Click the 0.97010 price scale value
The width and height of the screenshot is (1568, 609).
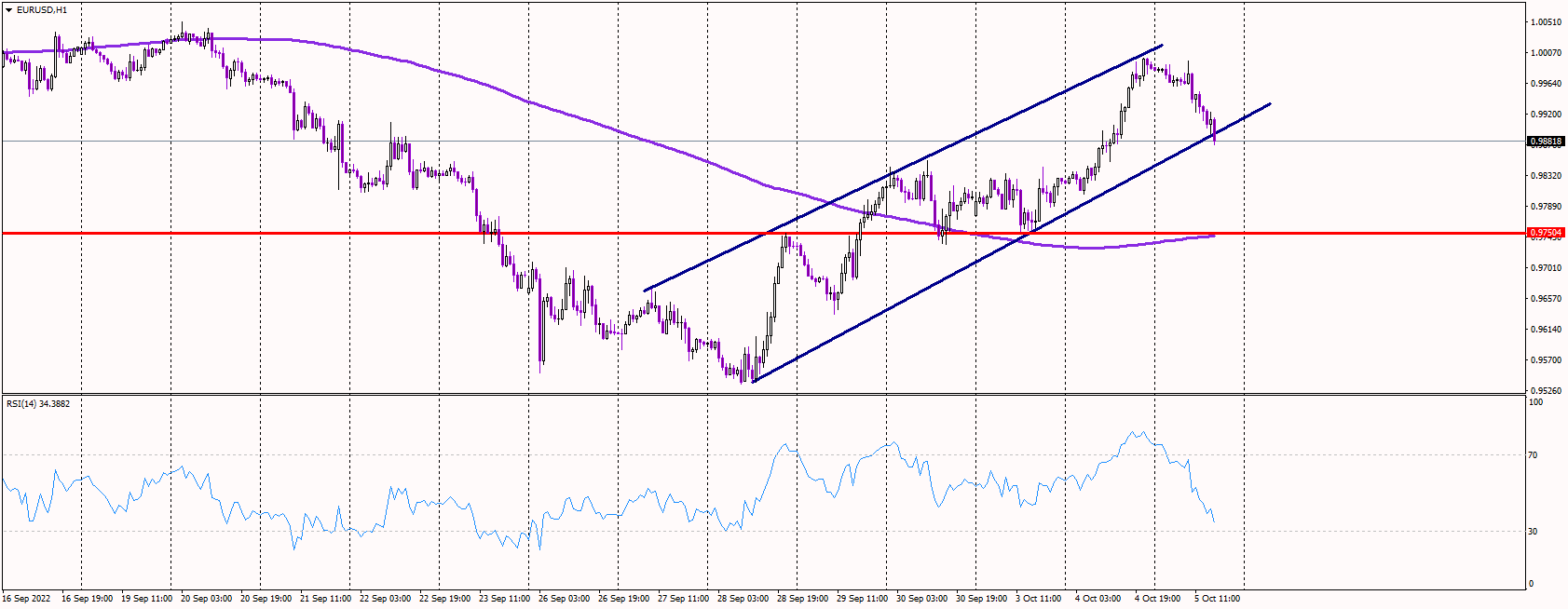tap(1547, 267)
